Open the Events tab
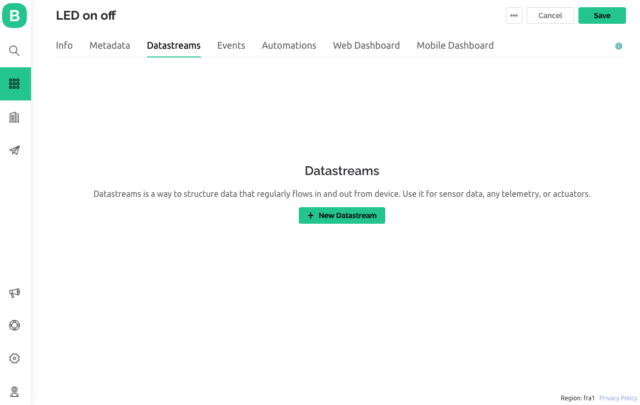 pyautogui.click(x=231, y=46)
